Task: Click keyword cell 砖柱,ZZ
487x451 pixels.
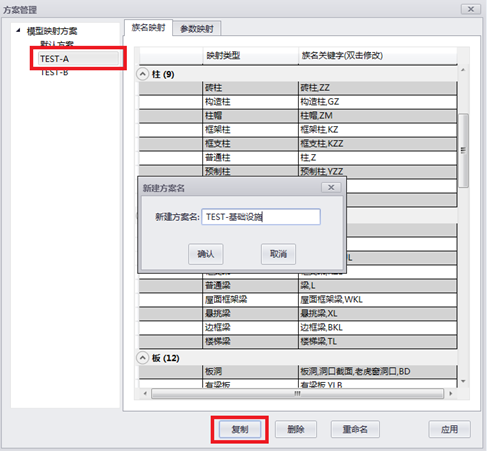Action: pyautogui.click(x=377, y=88)
